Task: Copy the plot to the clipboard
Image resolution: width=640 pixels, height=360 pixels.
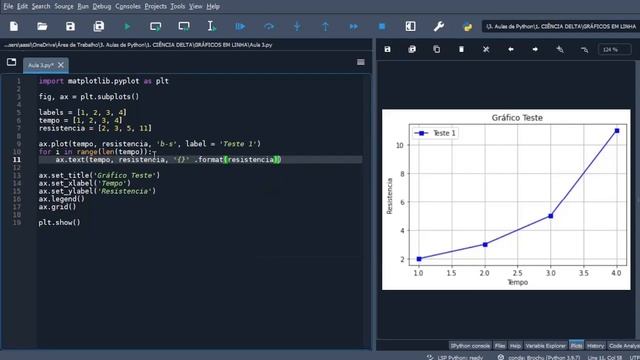Action: click(x=436, y=49)
